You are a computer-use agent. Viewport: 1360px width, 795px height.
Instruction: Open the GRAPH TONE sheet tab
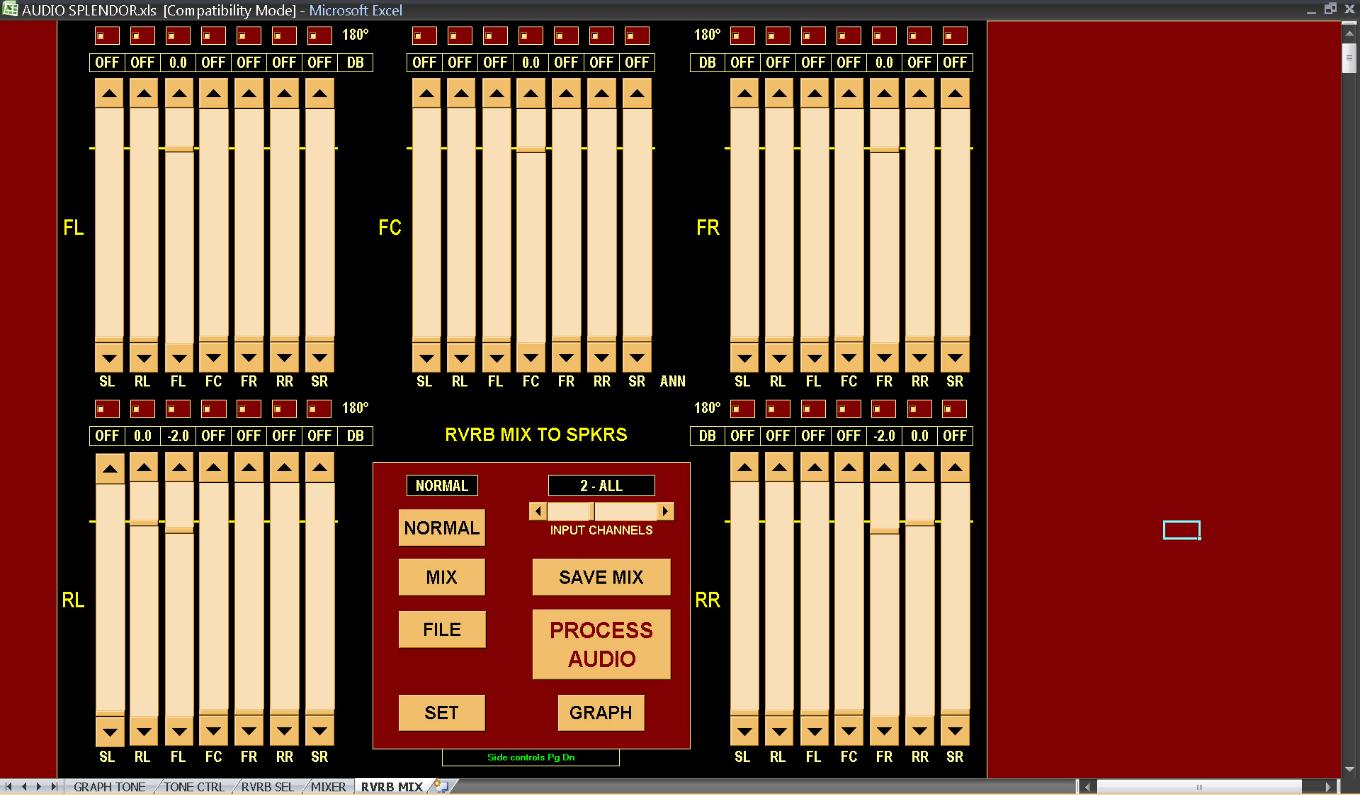[x=109, y=787]
